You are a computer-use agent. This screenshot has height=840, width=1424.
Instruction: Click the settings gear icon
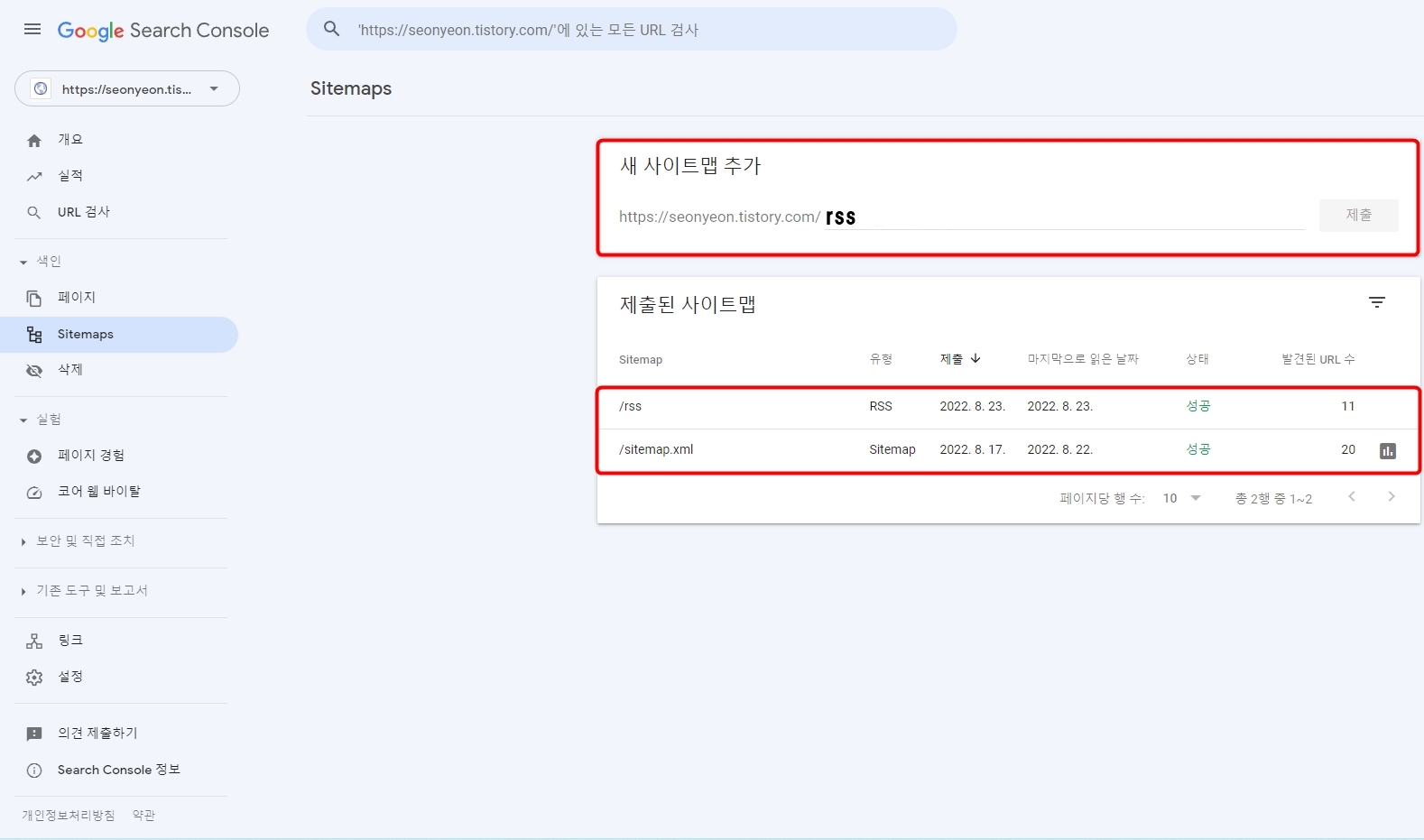(x=34, y=678)
